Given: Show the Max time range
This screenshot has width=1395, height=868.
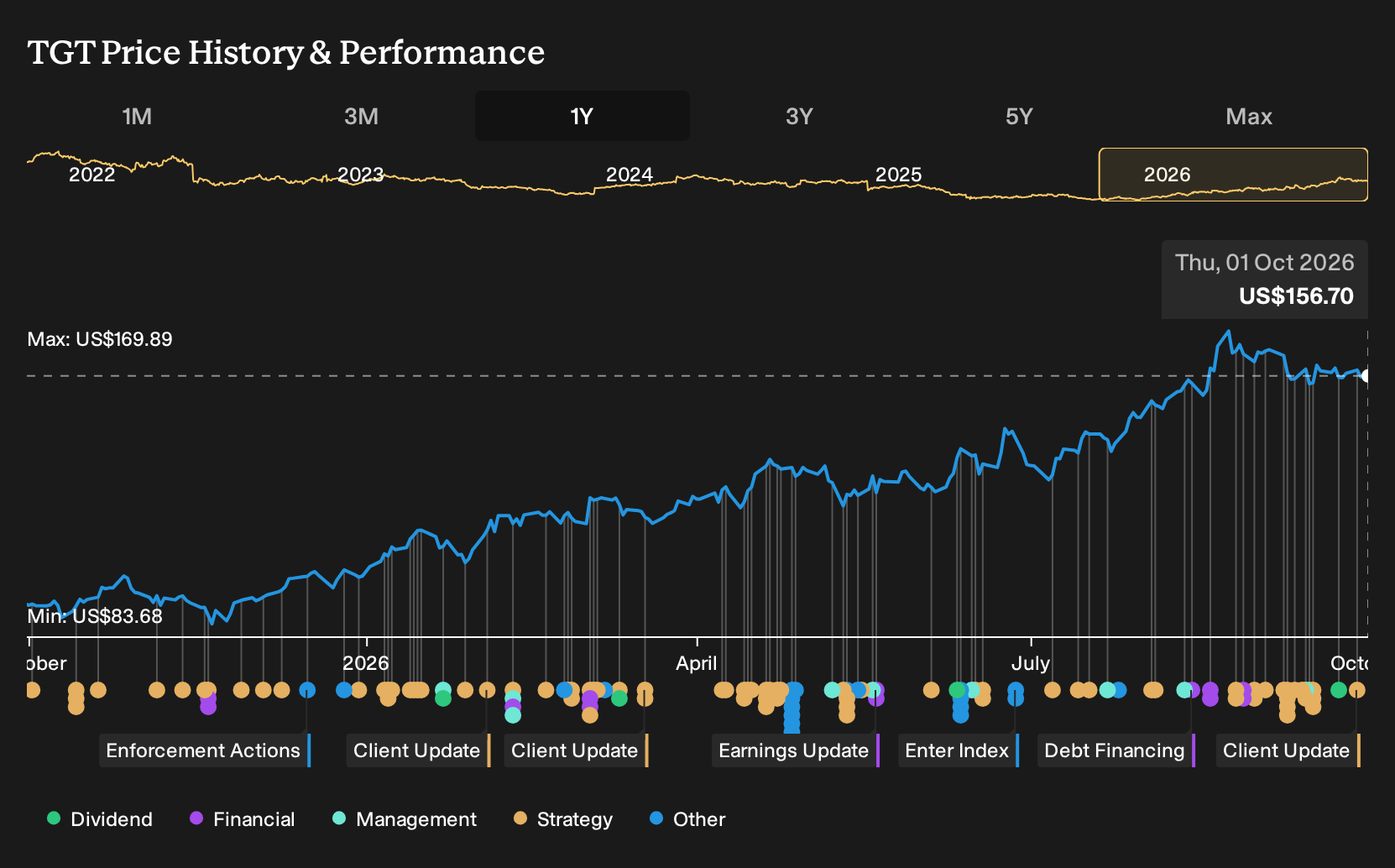Looking at the screenshot, I should click(1249, 116).
